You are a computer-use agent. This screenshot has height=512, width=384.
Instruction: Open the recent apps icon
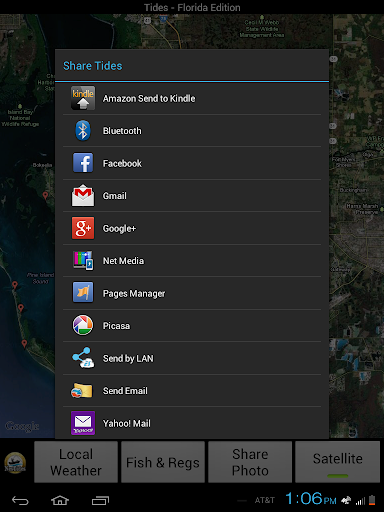tap(100, 500)
